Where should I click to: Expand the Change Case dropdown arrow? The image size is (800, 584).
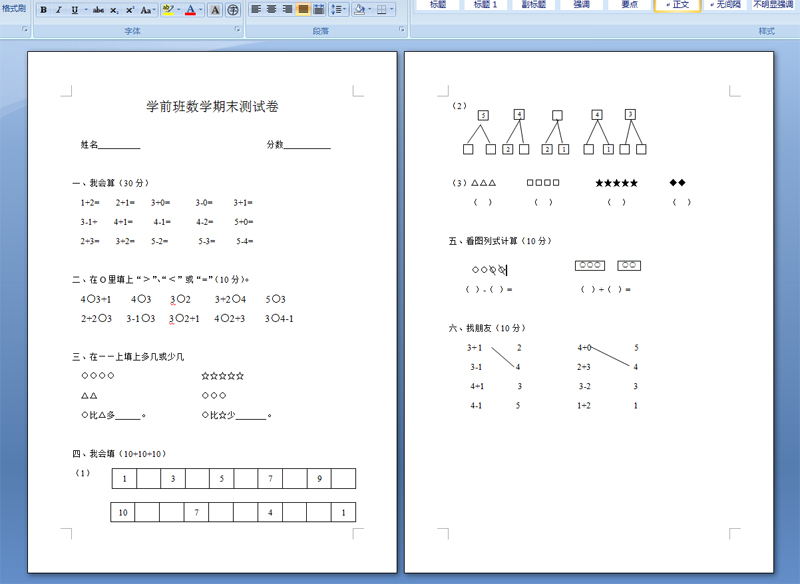pyautogui.click(x=154, y=10)
